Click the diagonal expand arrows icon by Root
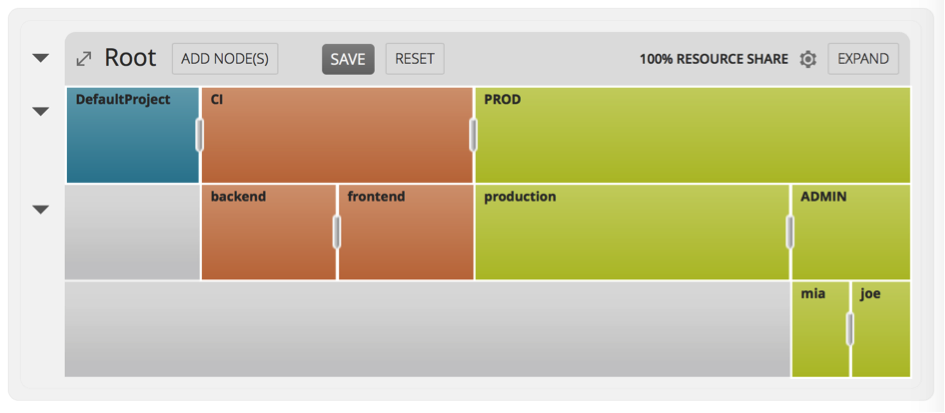 click(83, 58)
